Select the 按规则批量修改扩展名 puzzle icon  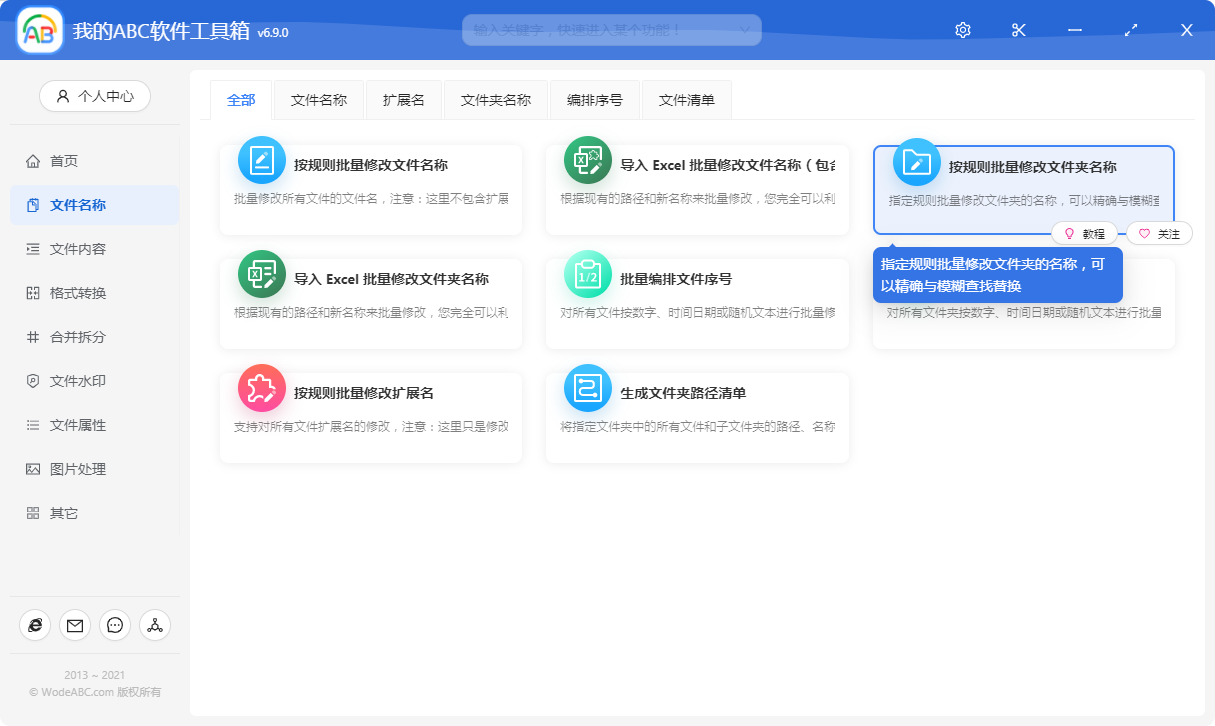tap(261, 390)
